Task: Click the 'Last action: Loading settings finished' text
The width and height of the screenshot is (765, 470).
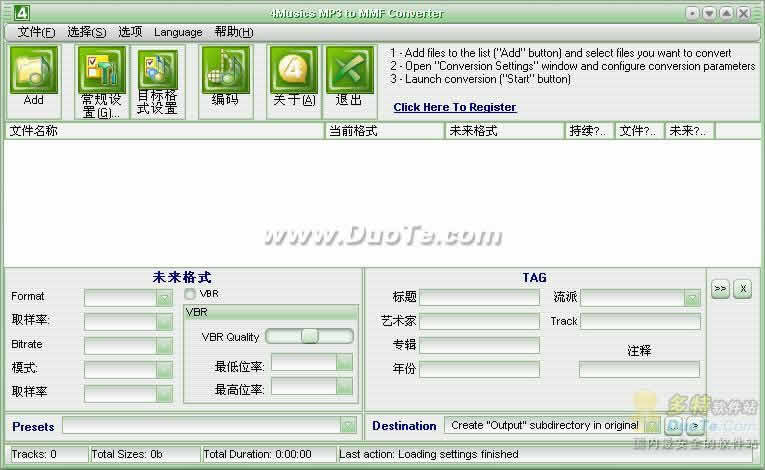Action: pyautogui.click(x=429, y=454)
